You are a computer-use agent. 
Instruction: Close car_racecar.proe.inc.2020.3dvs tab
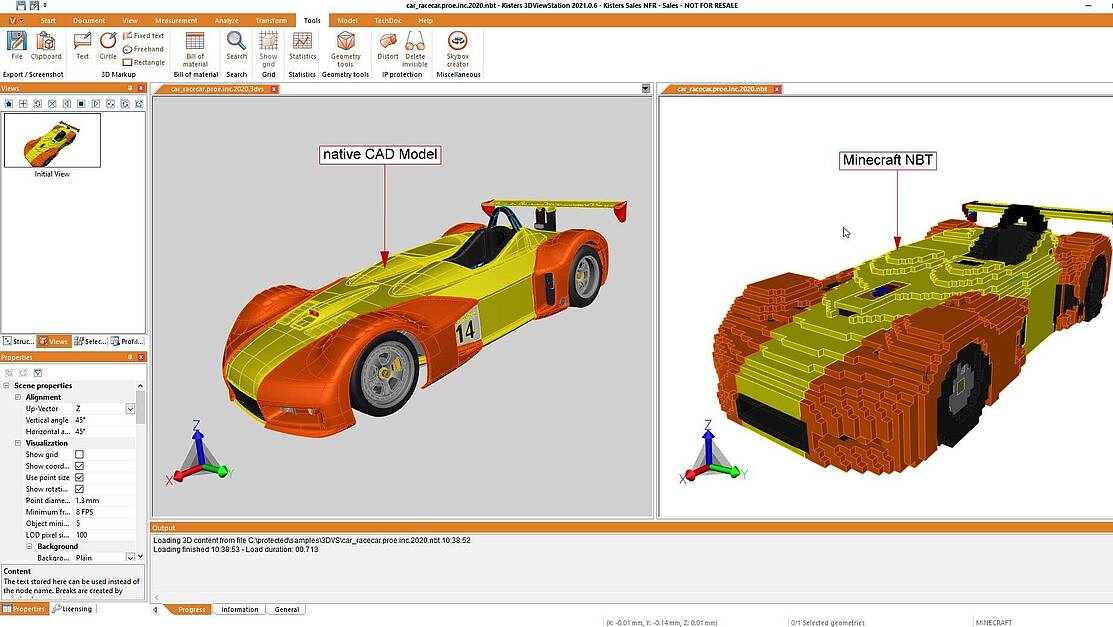point(274,89)
